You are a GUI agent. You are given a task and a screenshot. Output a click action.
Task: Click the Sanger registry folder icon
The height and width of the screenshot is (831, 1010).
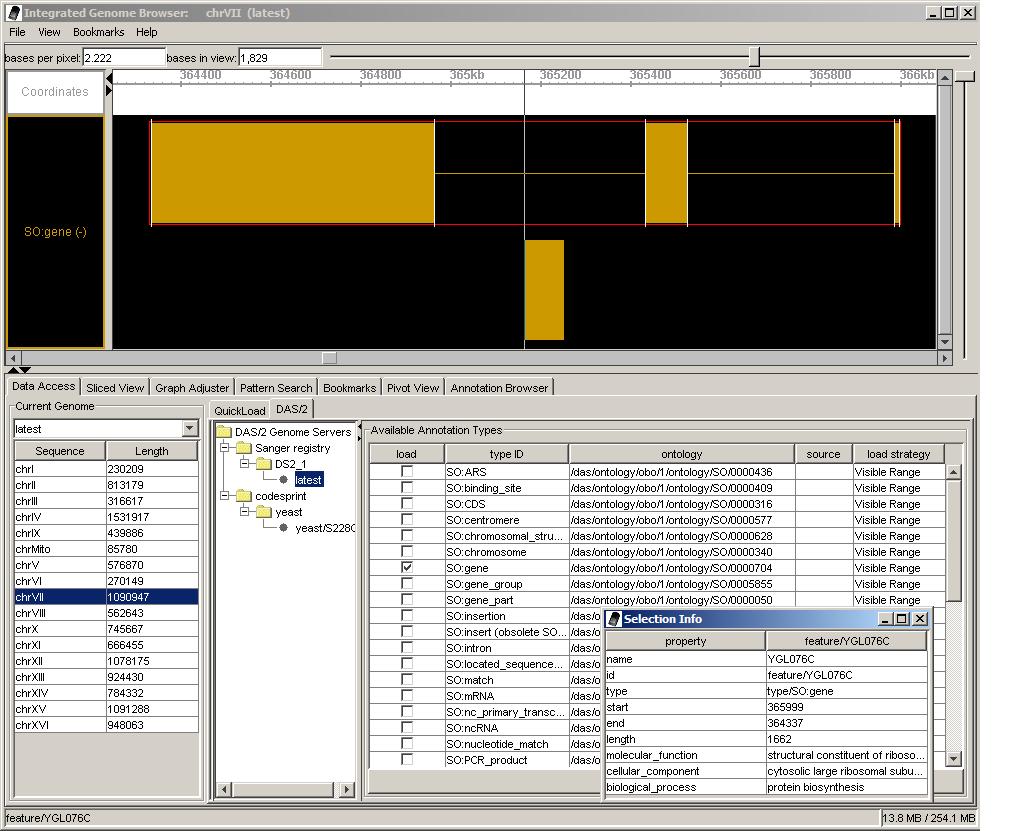(x=244, y=449)
